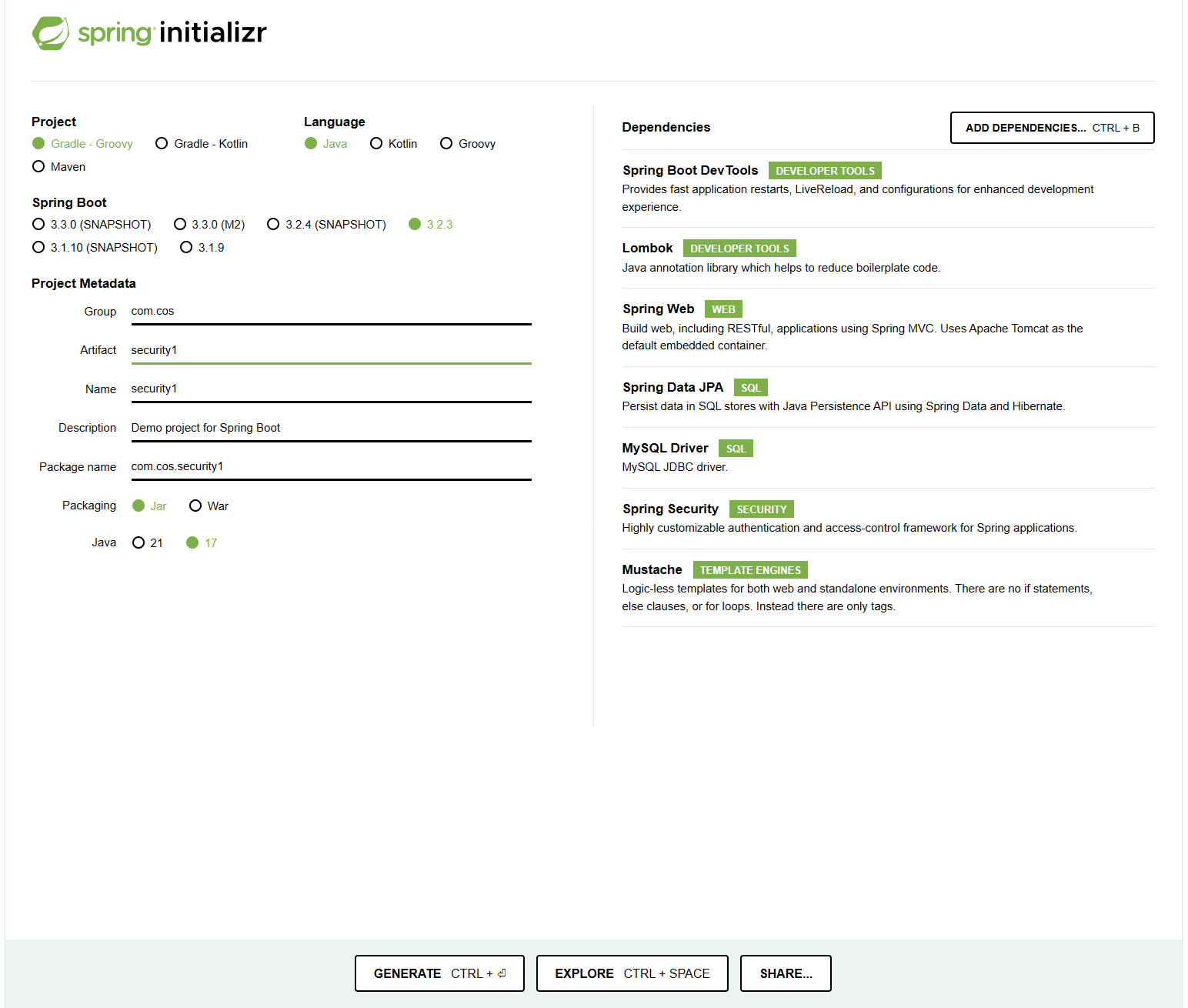
Task: Click the SQL tag next to MySQL Driver
Action: [736, 449]
